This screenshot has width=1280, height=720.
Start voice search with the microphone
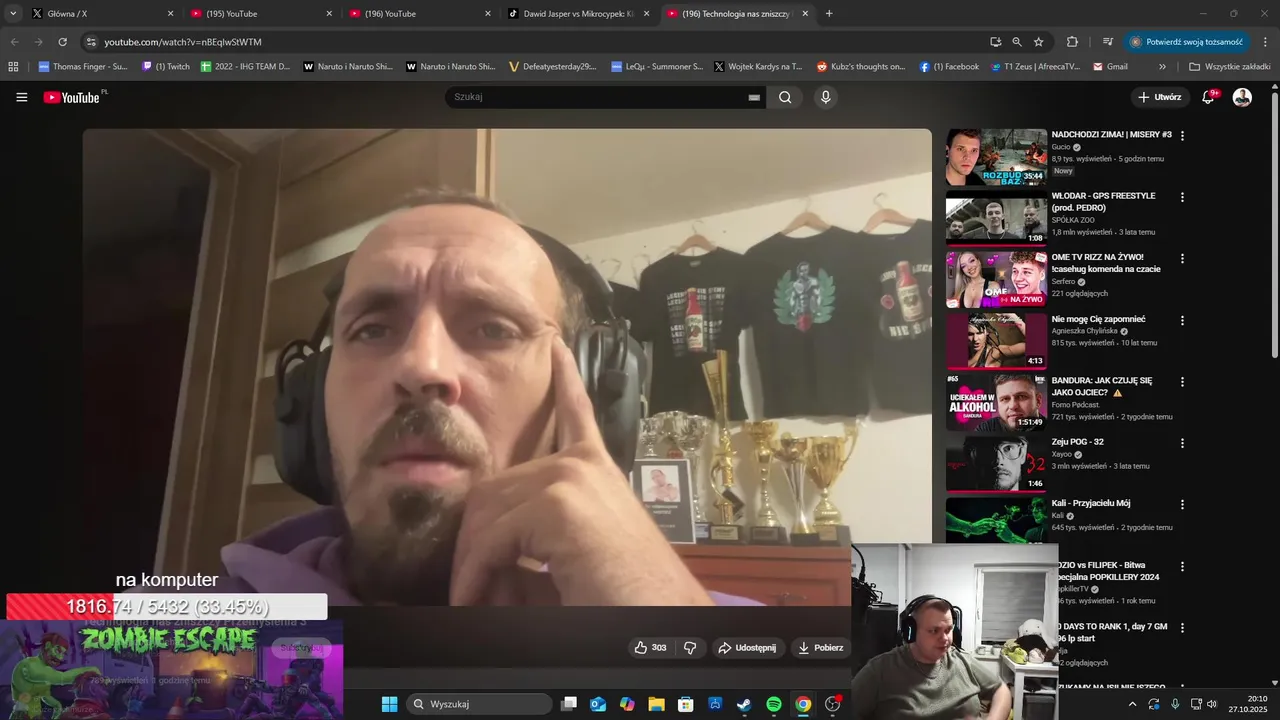tap(825, 97)
